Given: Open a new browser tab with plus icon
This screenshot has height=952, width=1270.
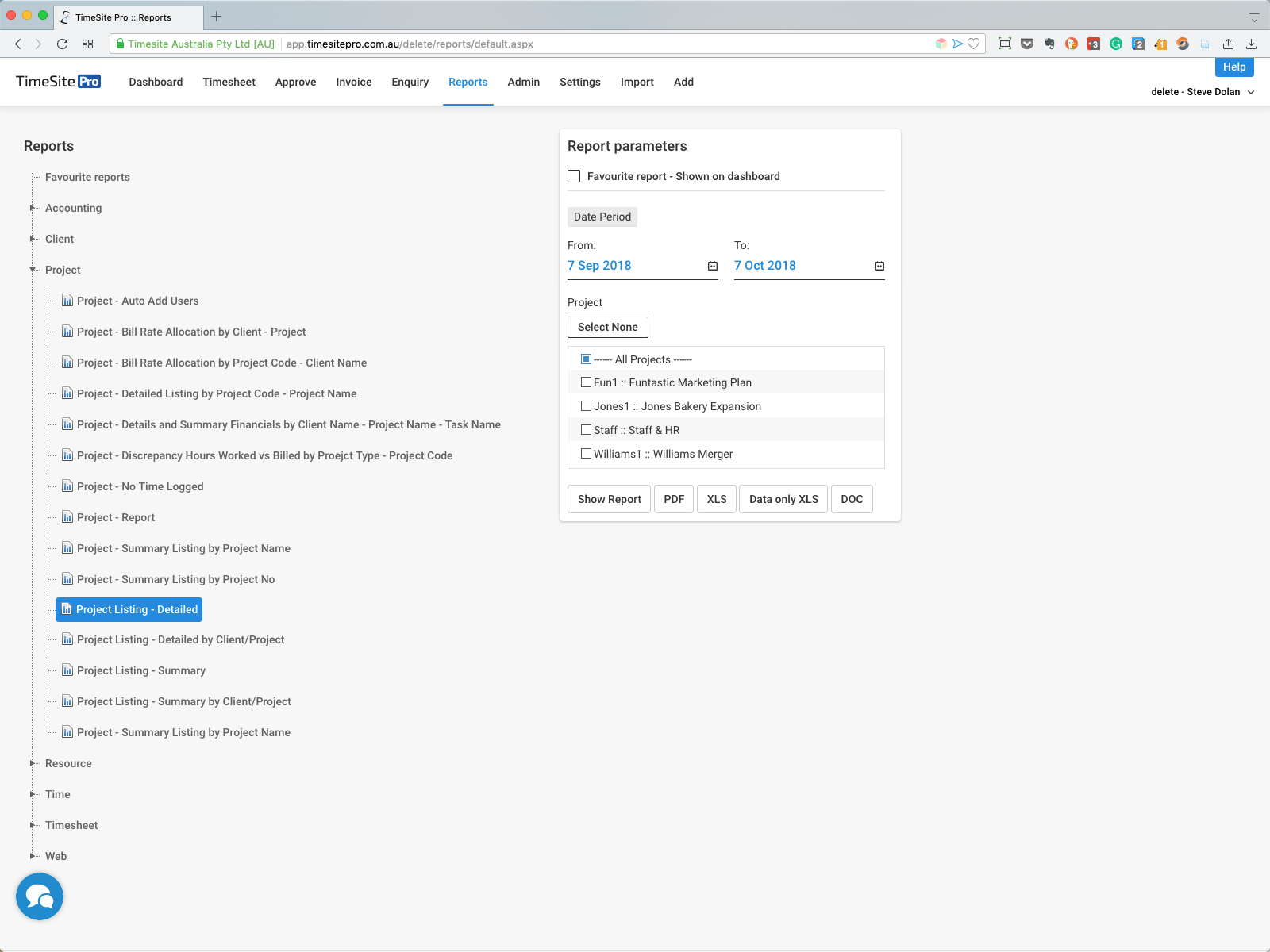Looking at the screenshot, I should tap(216, 17).
